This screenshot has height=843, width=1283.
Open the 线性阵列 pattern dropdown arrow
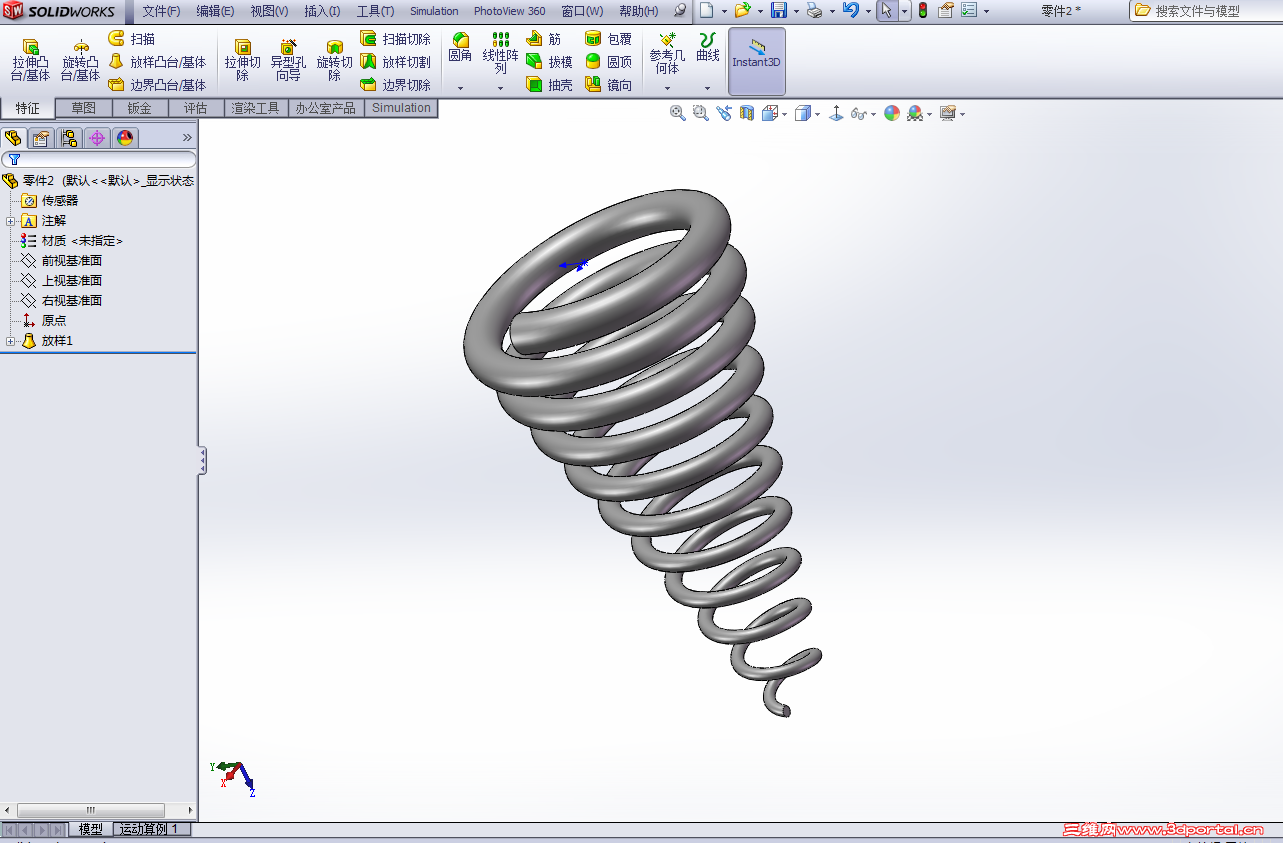(x=501, y=88)
